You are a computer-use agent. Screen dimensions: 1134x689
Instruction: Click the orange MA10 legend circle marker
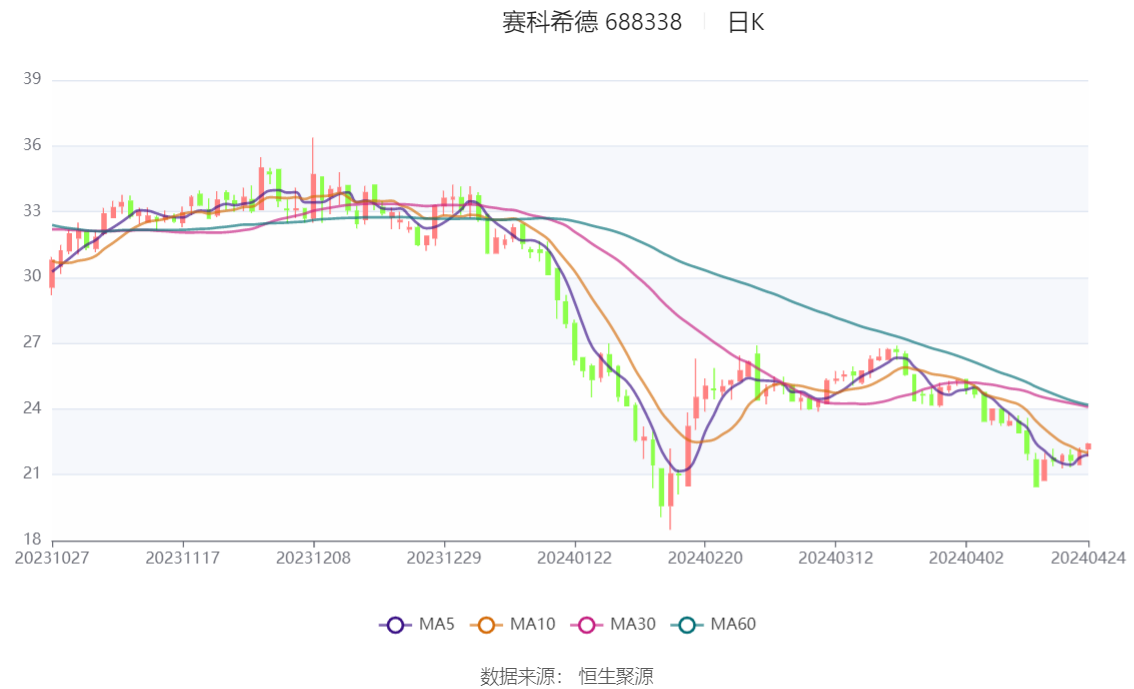[x=487, y=625]
